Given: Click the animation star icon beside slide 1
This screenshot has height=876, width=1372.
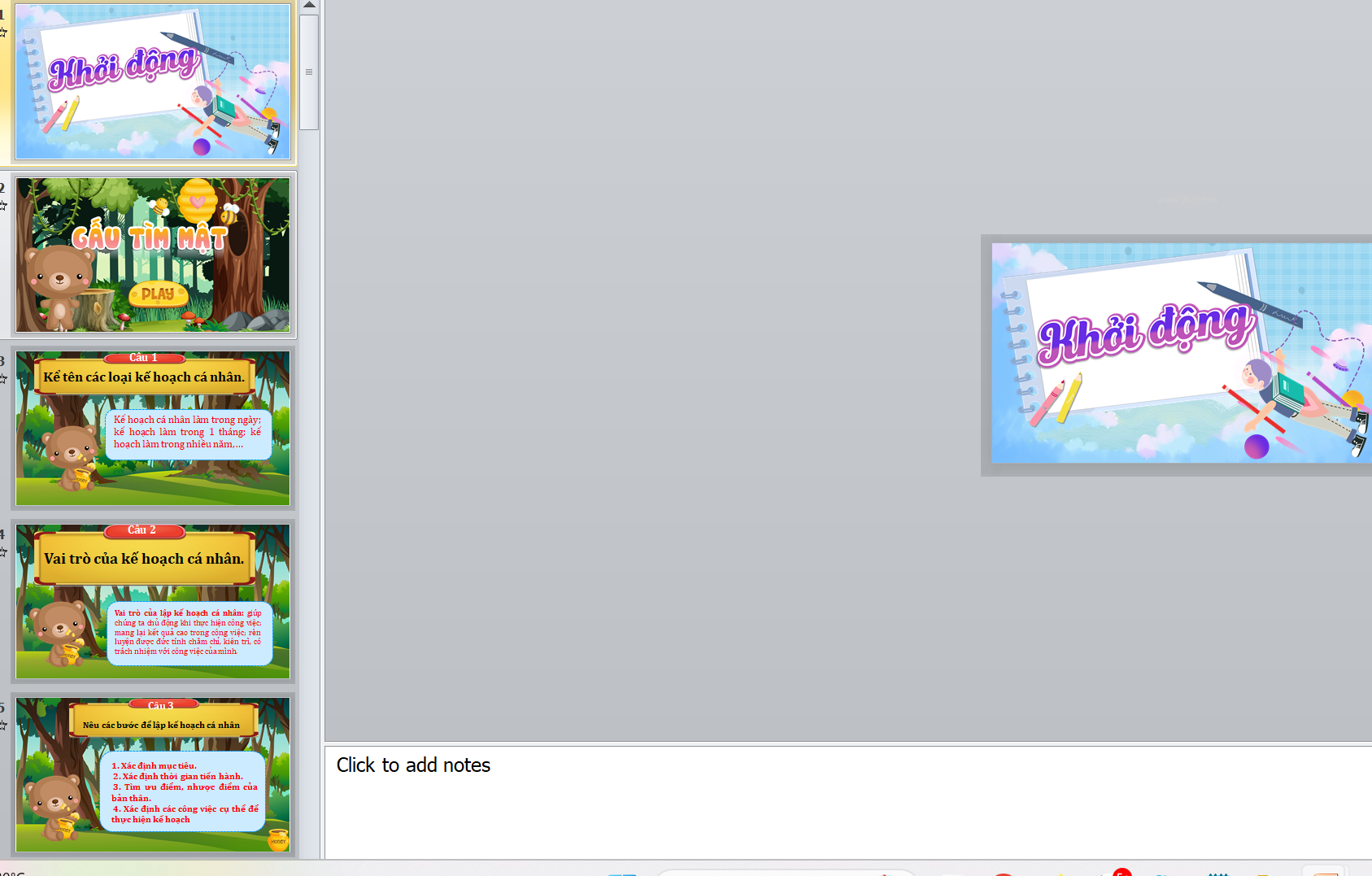Looking at the screenshot, I should pos(3,33).
